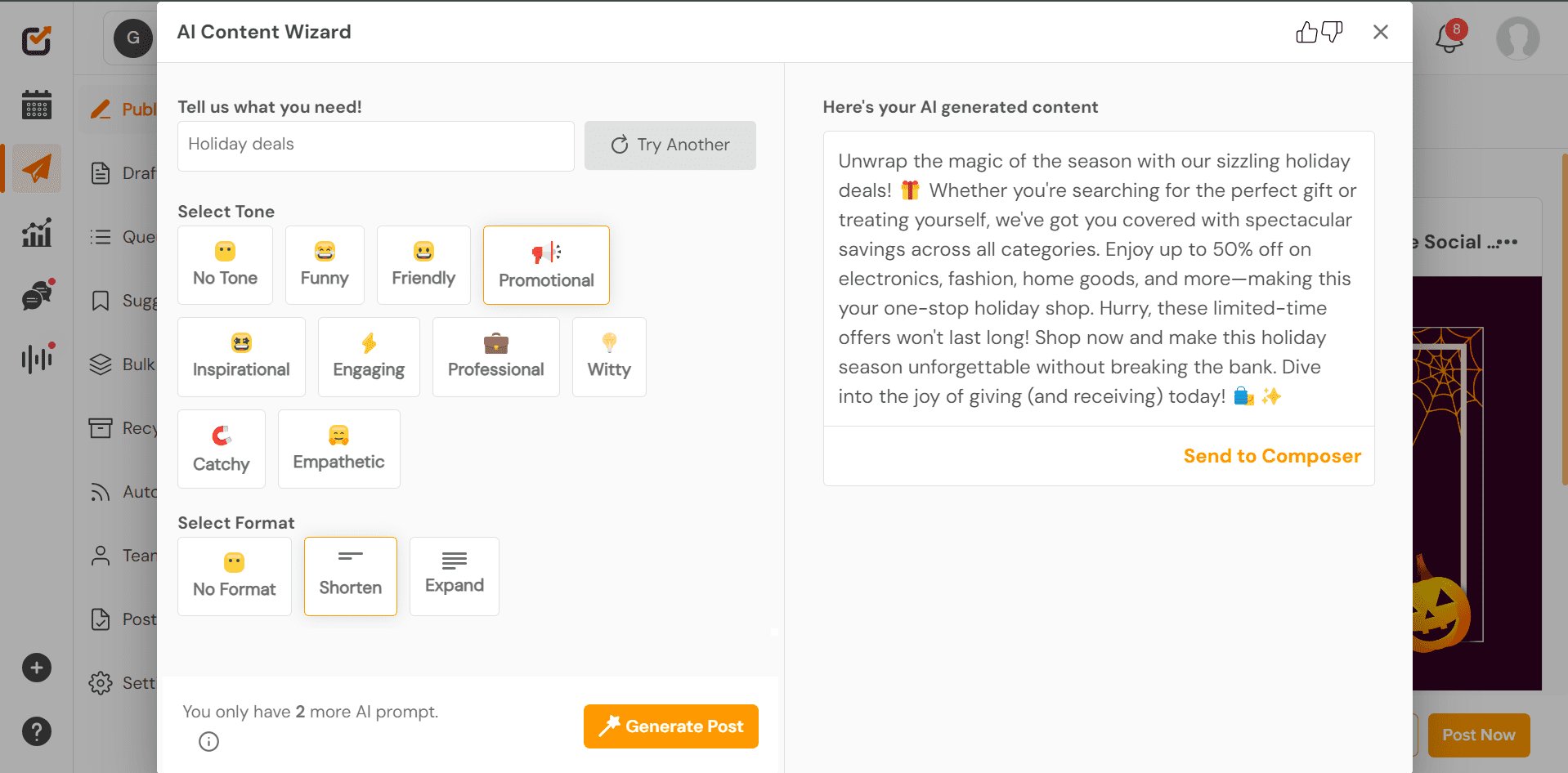The image size is (1568, 773).
Task: Click the notification bell showing 8 alerts
Action: 1449,38
